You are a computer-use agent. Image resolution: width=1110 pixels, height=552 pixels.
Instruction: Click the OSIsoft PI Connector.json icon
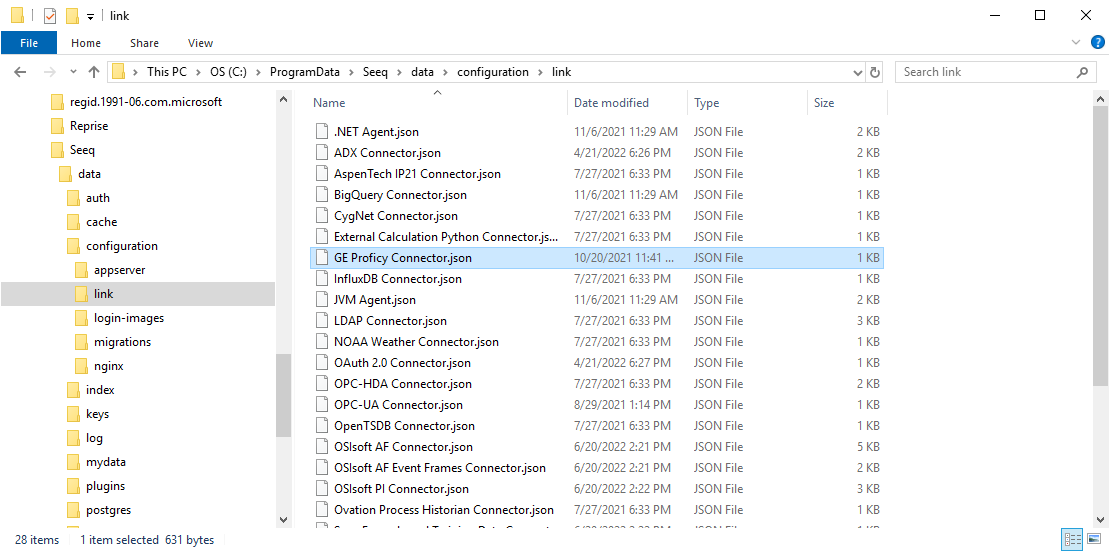322,489
